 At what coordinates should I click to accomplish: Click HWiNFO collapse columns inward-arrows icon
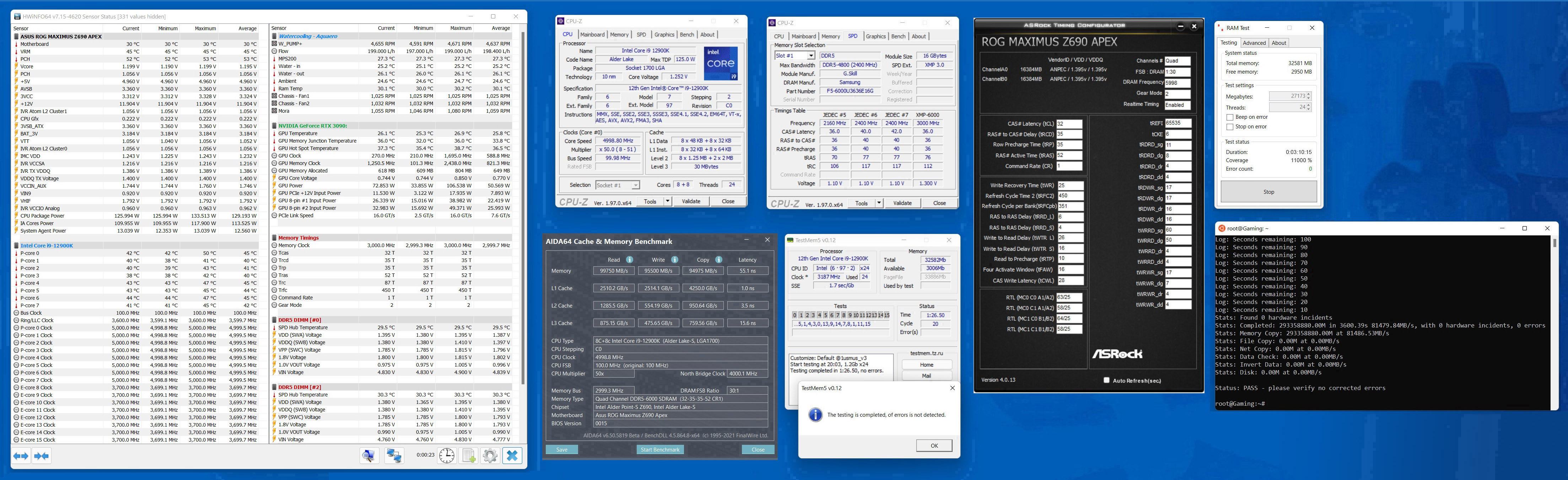click(x=41, y=455)
